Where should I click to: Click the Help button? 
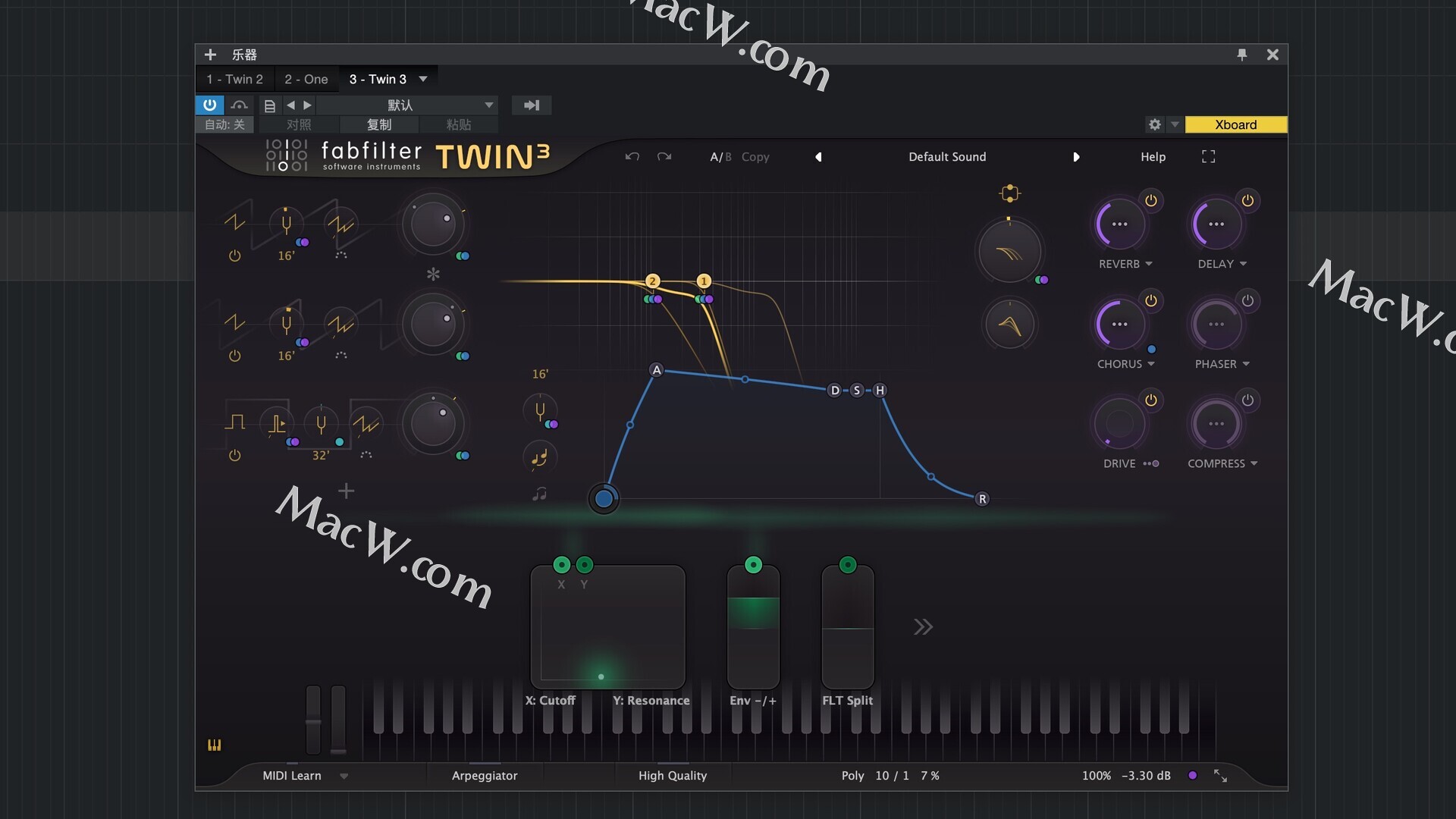(x=1153, y=157)
